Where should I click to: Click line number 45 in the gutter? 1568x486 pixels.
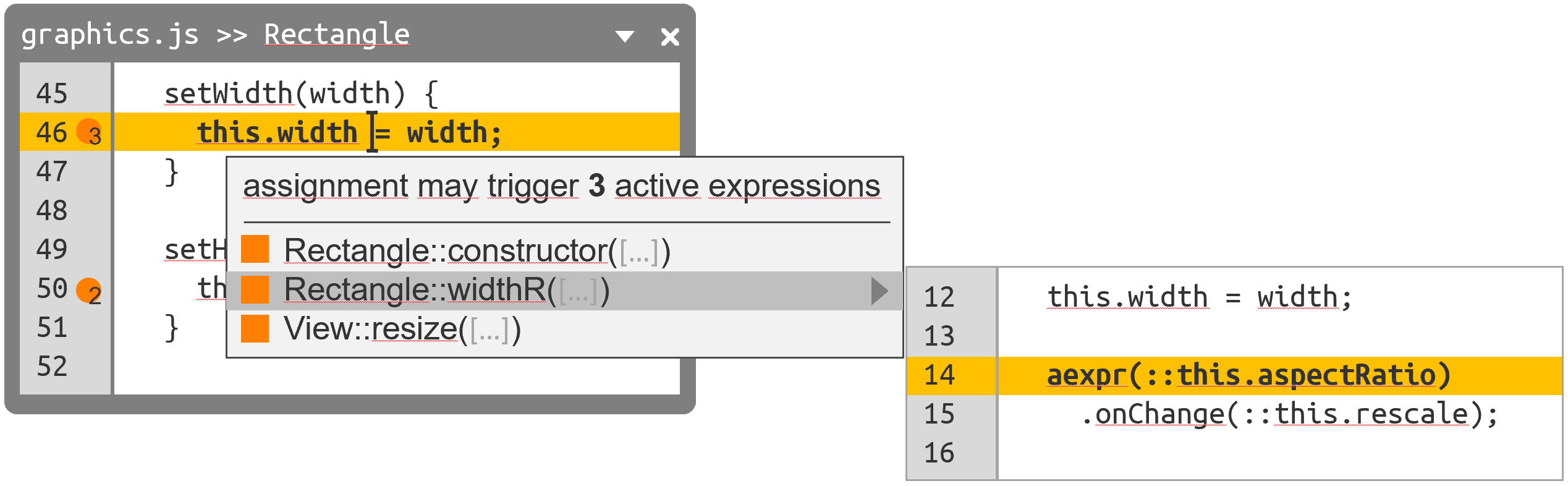[x=52, y=94]
